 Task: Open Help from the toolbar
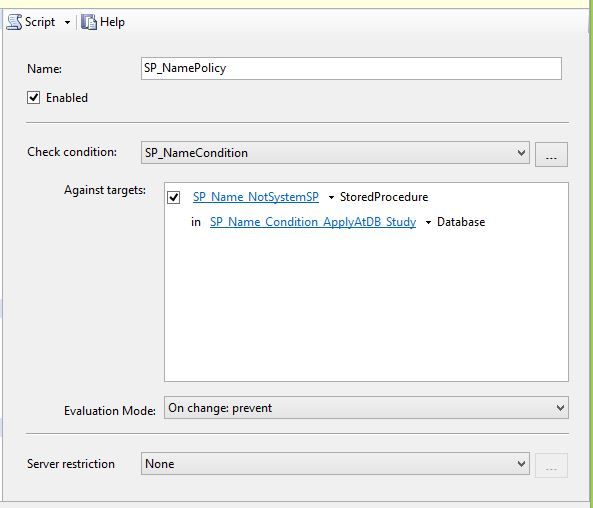point(103,22)
